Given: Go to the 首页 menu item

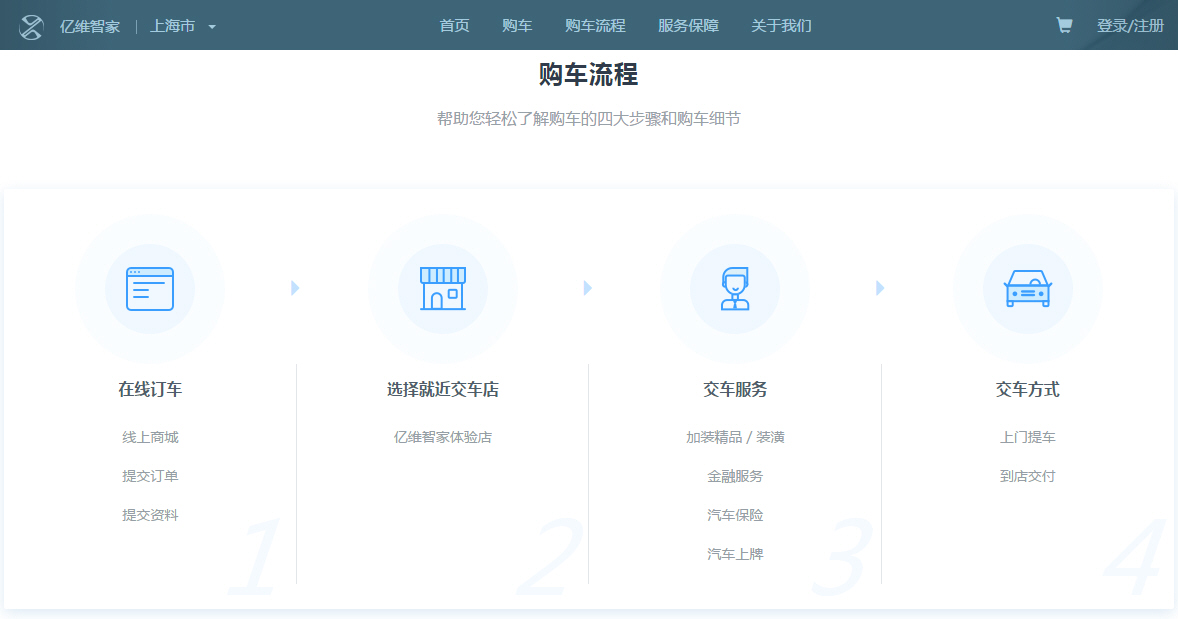Looking at the screenshot, I should pyautogui.click(x=454, y=26).
